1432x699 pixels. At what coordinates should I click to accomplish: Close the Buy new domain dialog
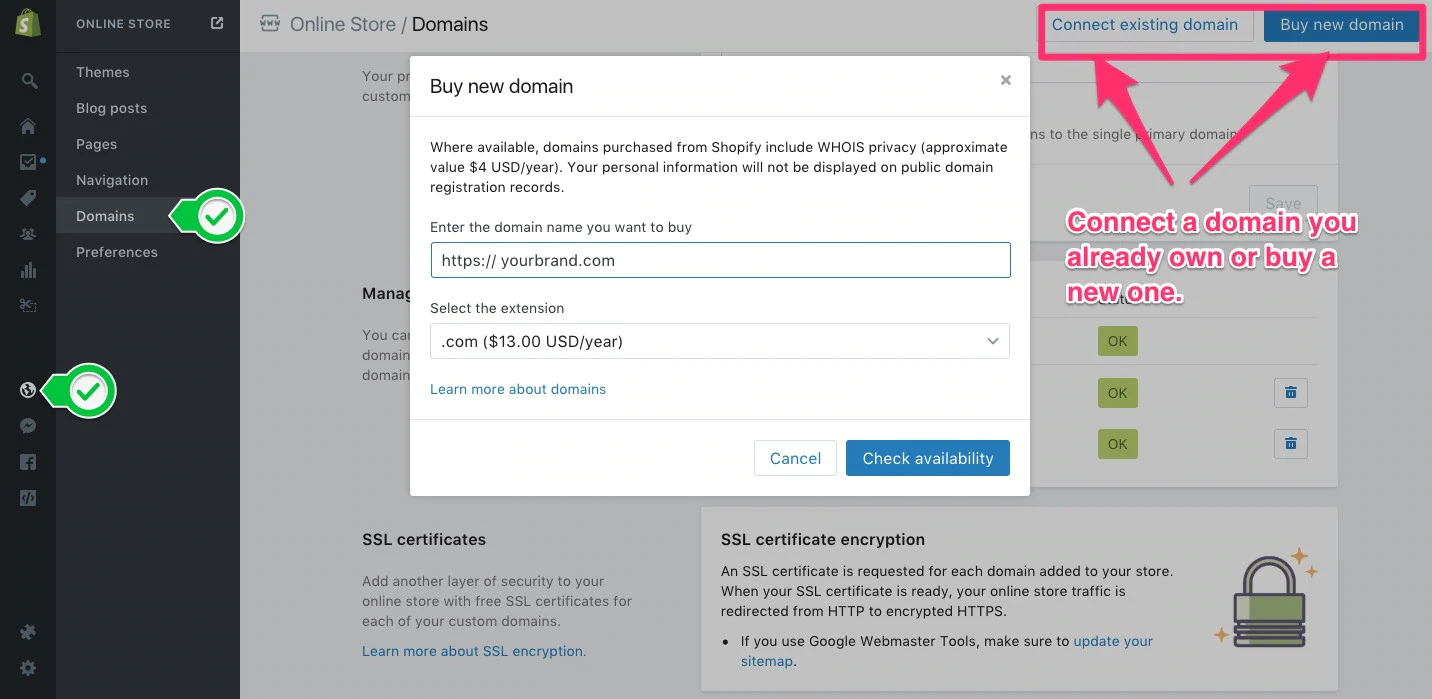tap(1006, 80)
